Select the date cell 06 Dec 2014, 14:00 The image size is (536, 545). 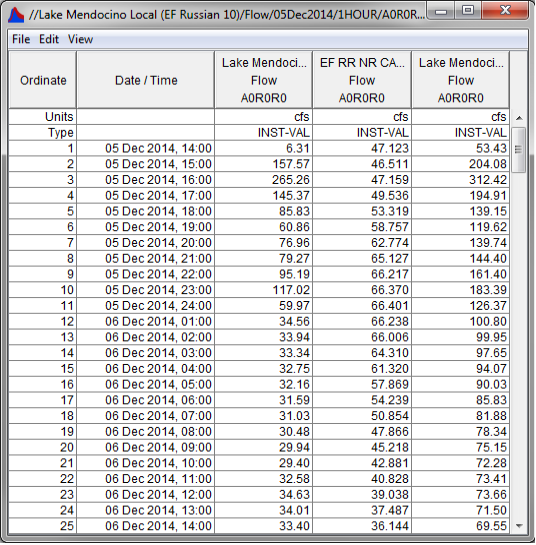point(146,526)
